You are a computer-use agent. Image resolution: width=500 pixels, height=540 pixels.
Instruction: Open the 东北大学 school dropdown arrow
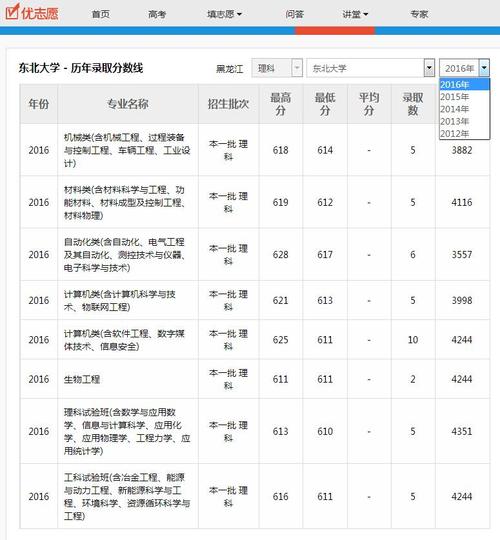click(x=429, y=68)
